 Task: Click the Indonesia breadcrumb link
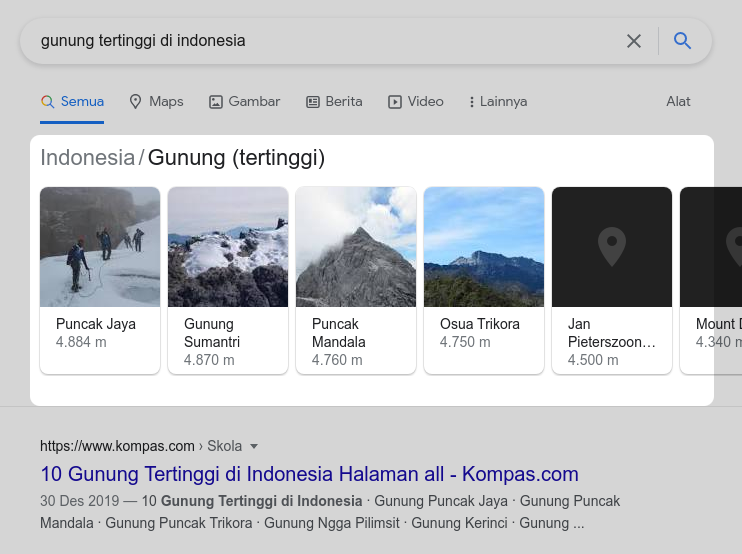click(x=87, y=158)
